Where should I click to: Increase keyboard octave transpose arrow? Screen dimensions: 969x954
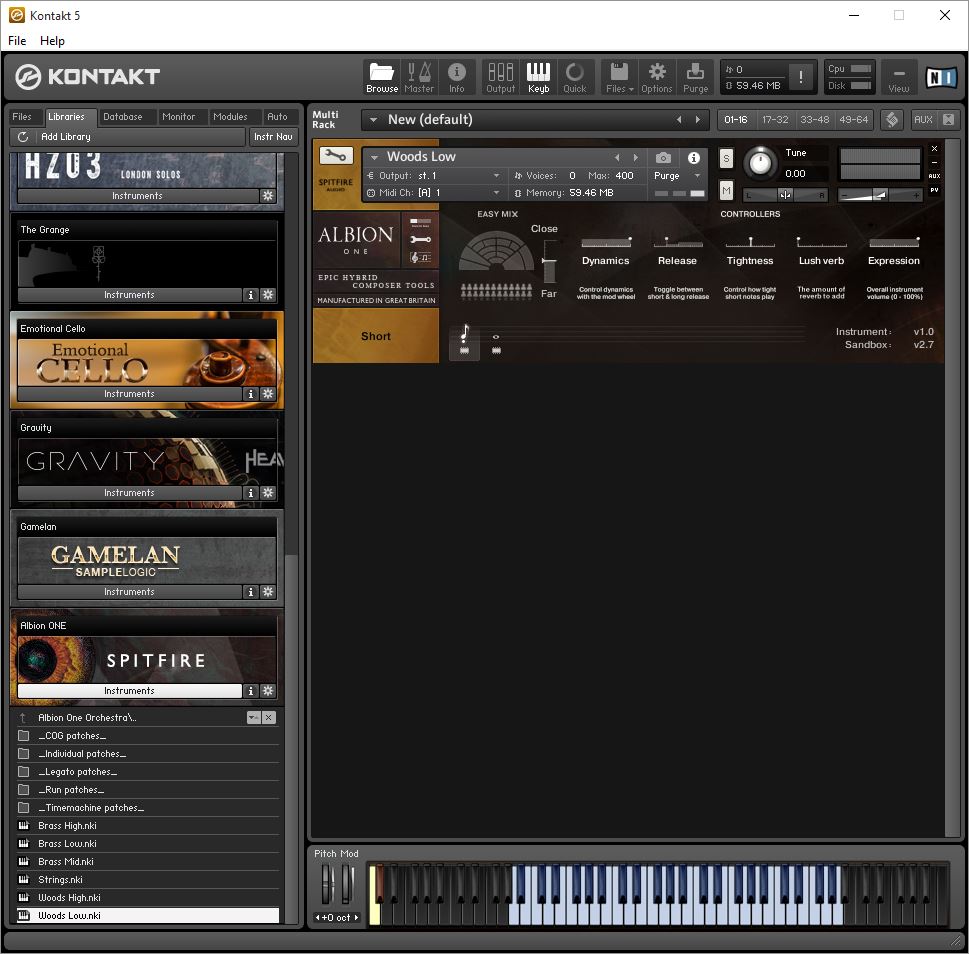[x=356, y=918]
